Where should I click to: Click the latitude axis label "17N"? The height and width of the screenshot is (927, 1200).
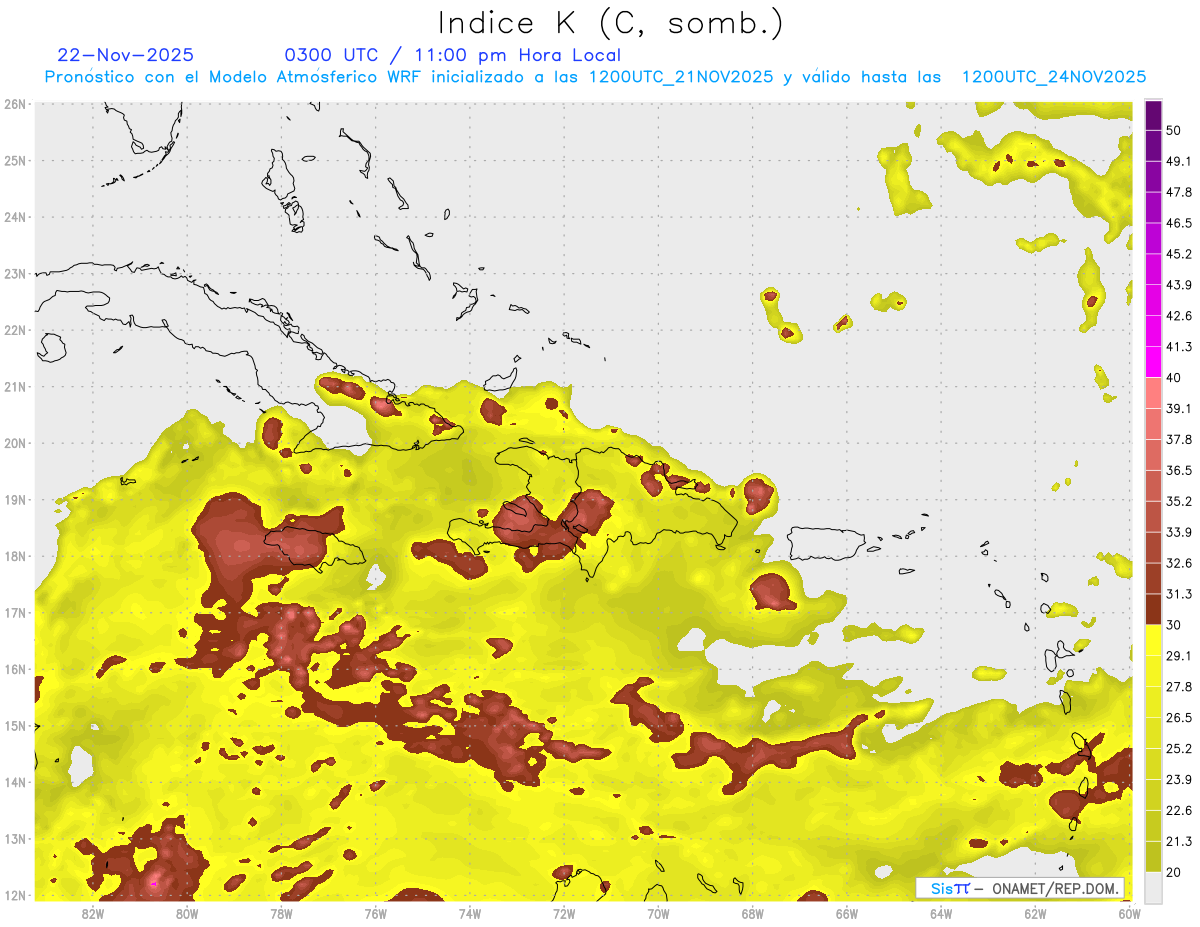15,613
